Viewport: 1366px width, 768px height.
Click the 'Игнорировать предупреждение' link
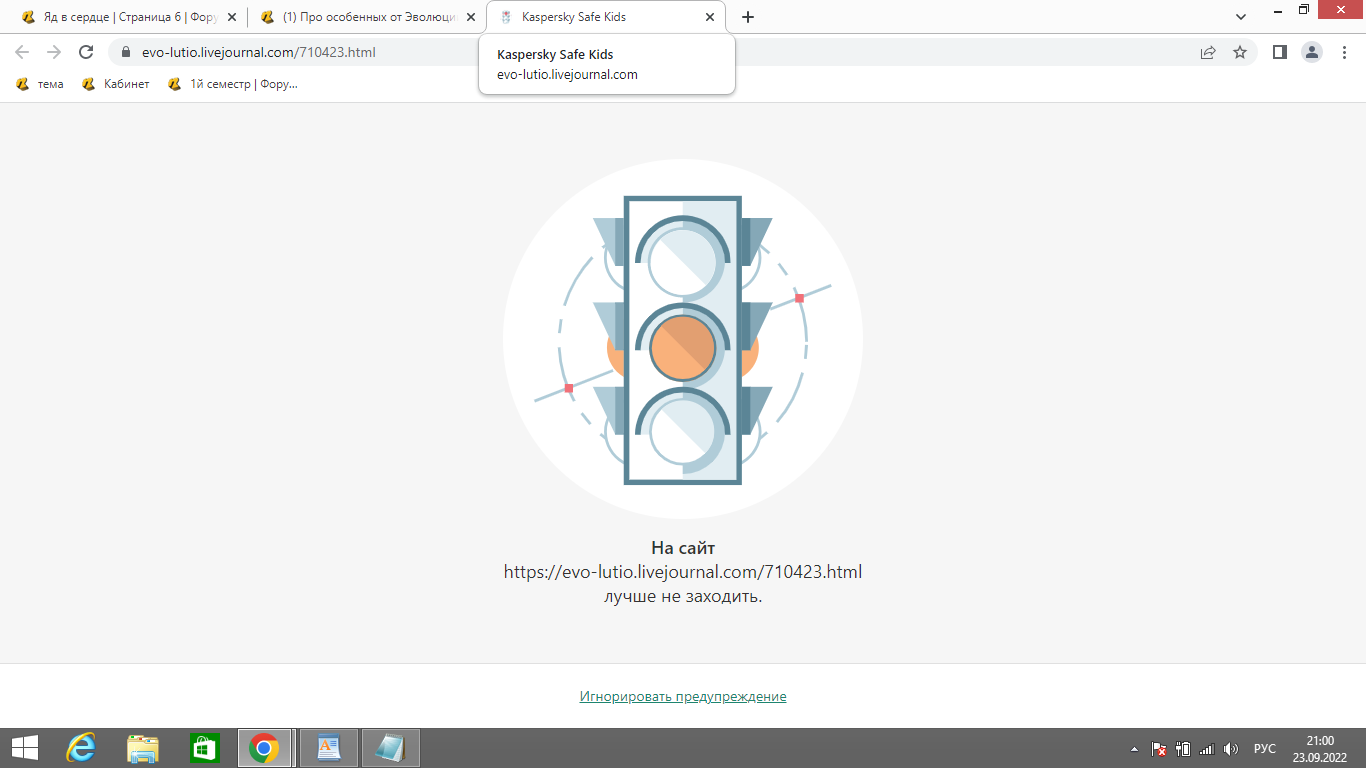(683, 696)
